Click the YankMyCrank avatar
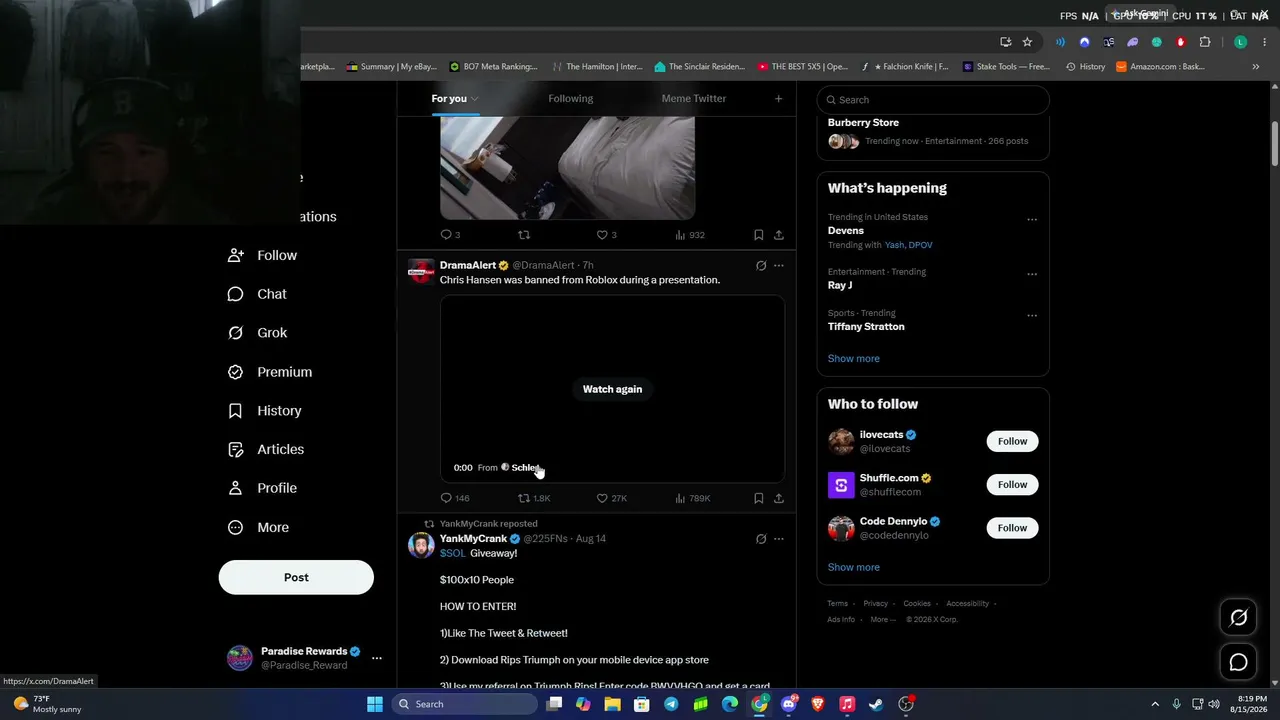Screen dimensions: 1280x720 coord(421,545)
